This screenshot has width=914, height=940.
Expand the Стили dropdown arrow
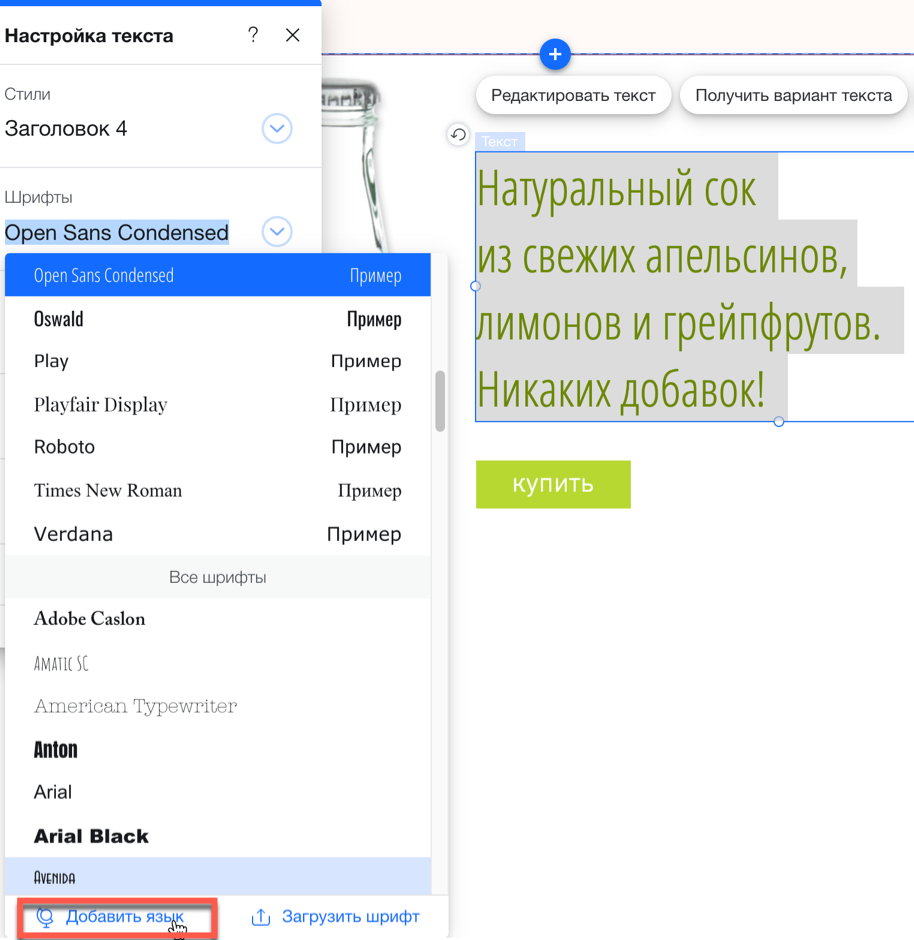(x=277, y=129)
